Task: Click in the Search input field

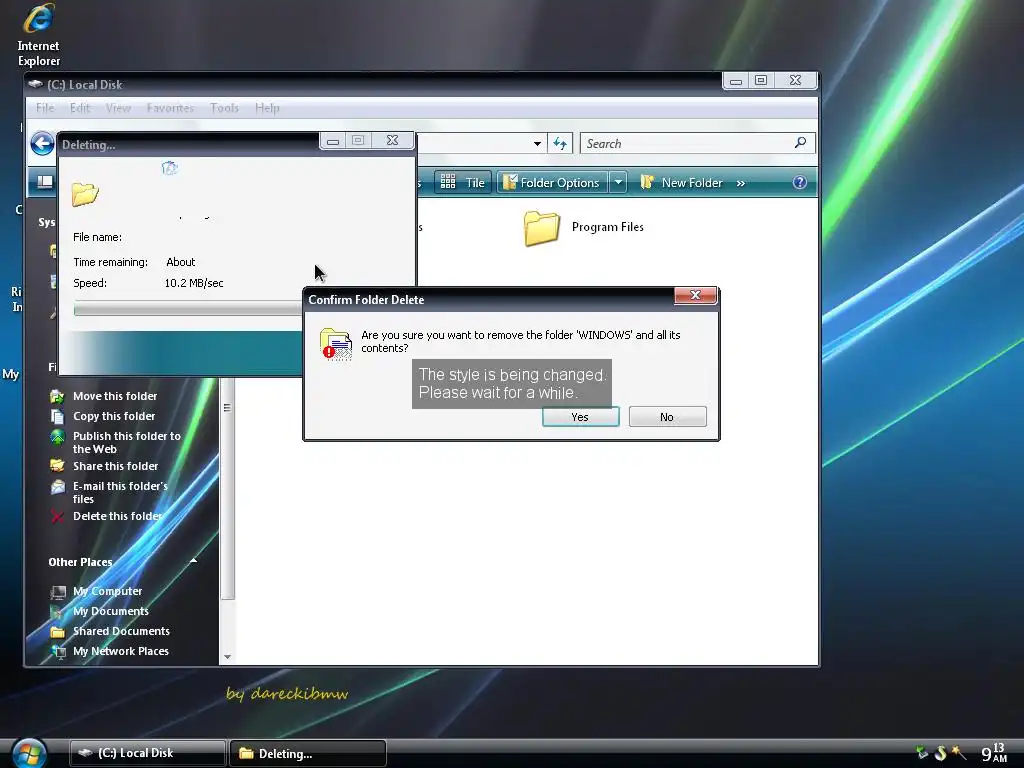Action: coord(686,144)
